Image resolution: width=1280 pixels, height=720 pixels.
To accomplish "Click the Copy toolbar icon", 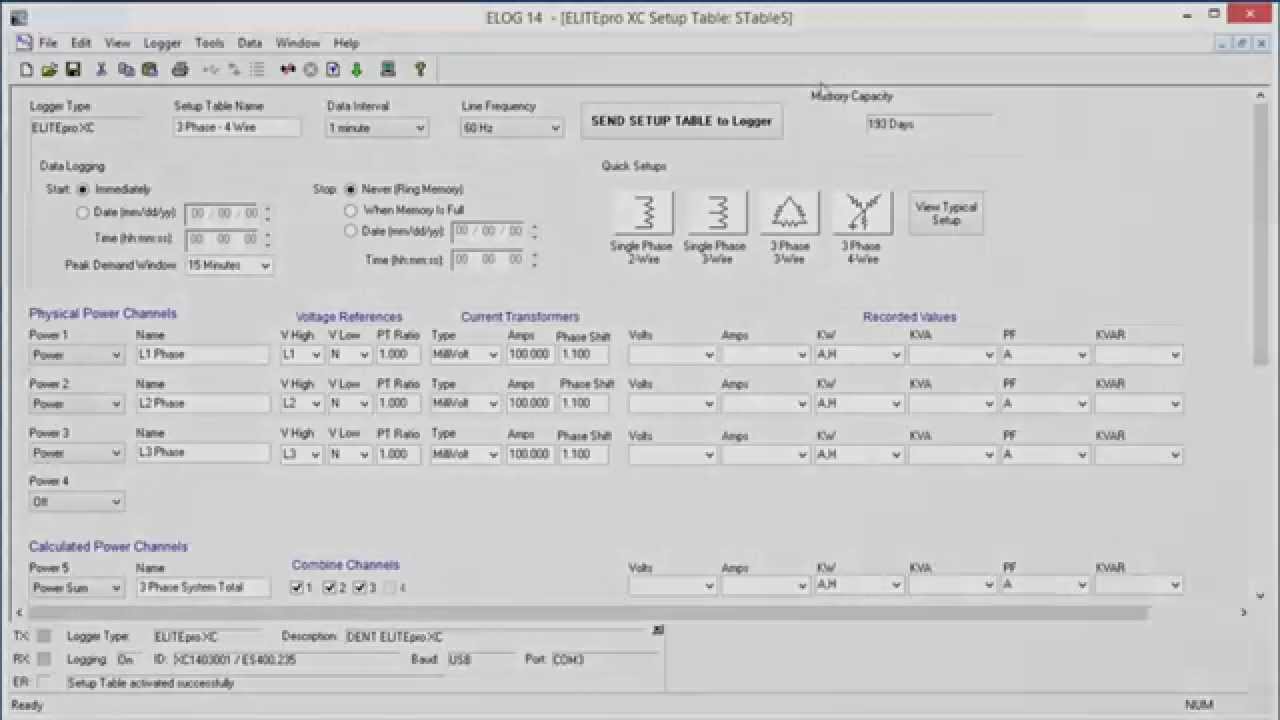I will 126,70.
